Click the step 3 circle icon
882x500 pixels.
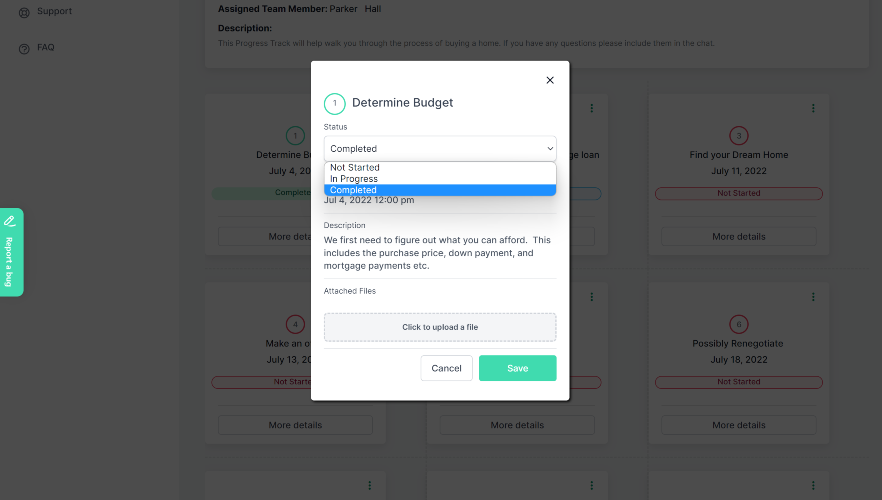[x=739, y=136]
